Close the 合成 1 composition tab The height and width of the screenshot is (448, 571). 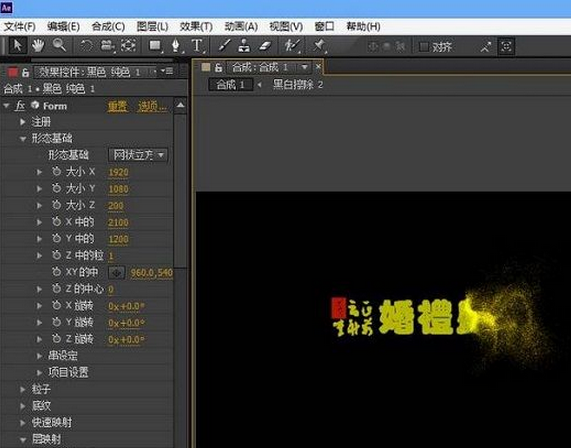point(318,67)
